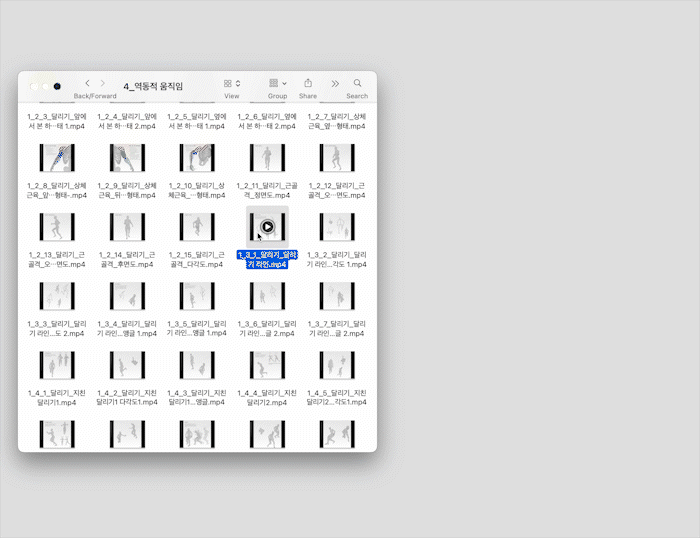Viewport: 700px width, 538px height.
Task: Click the 4_역동적 움직임 folder title
Action: 153,86
